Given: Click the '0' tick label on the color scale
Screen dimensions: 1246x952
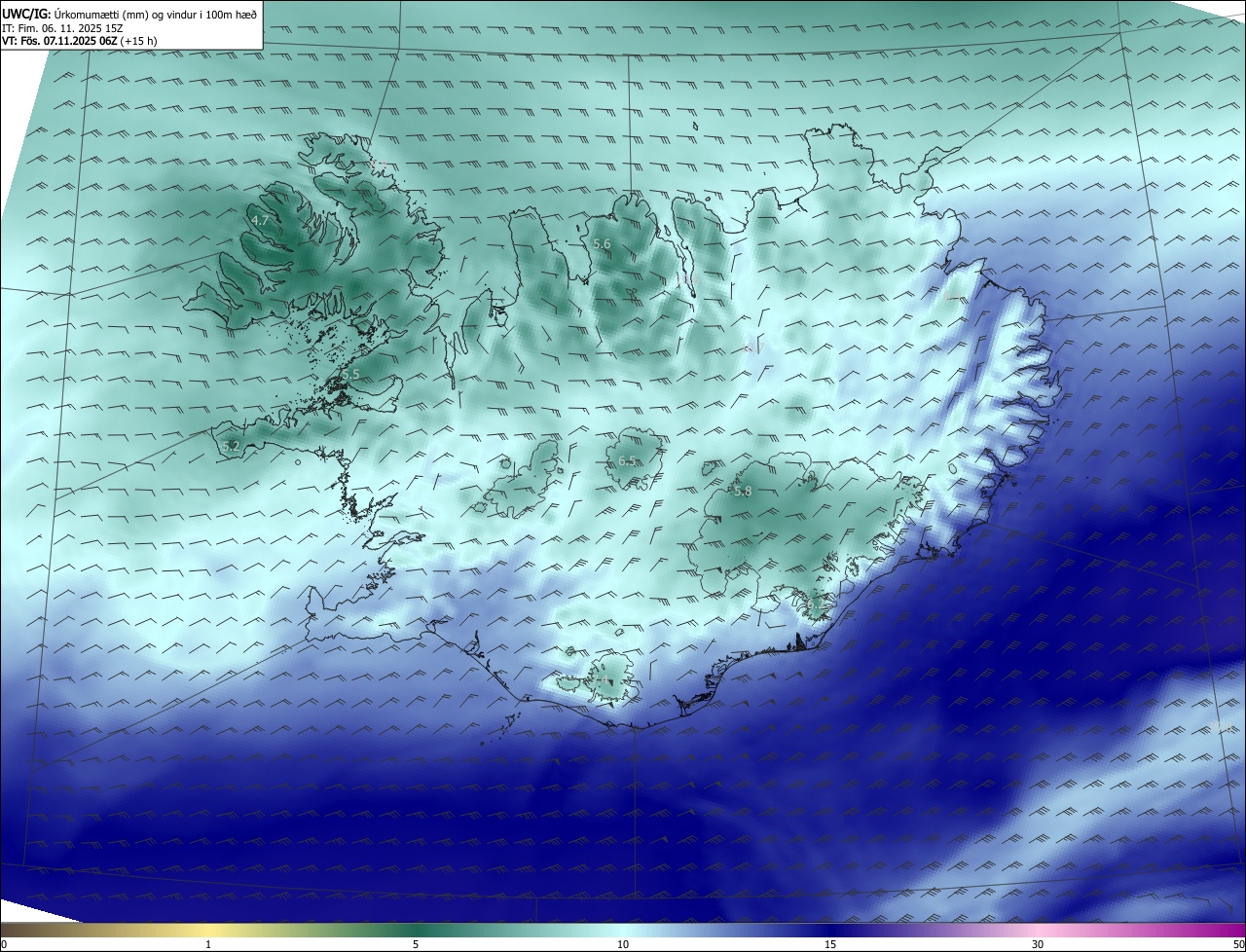Looking at the screenshot, I should 3,944.
